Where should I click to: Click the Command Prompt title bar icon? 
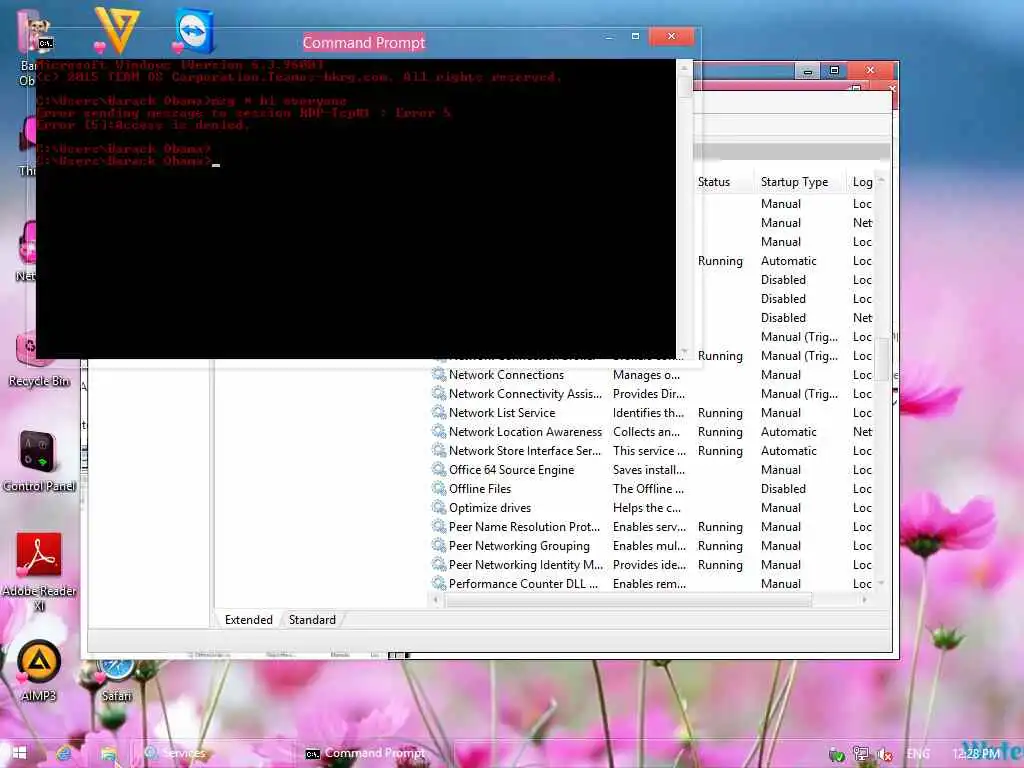pyautogui.click(x=45, y=43)
